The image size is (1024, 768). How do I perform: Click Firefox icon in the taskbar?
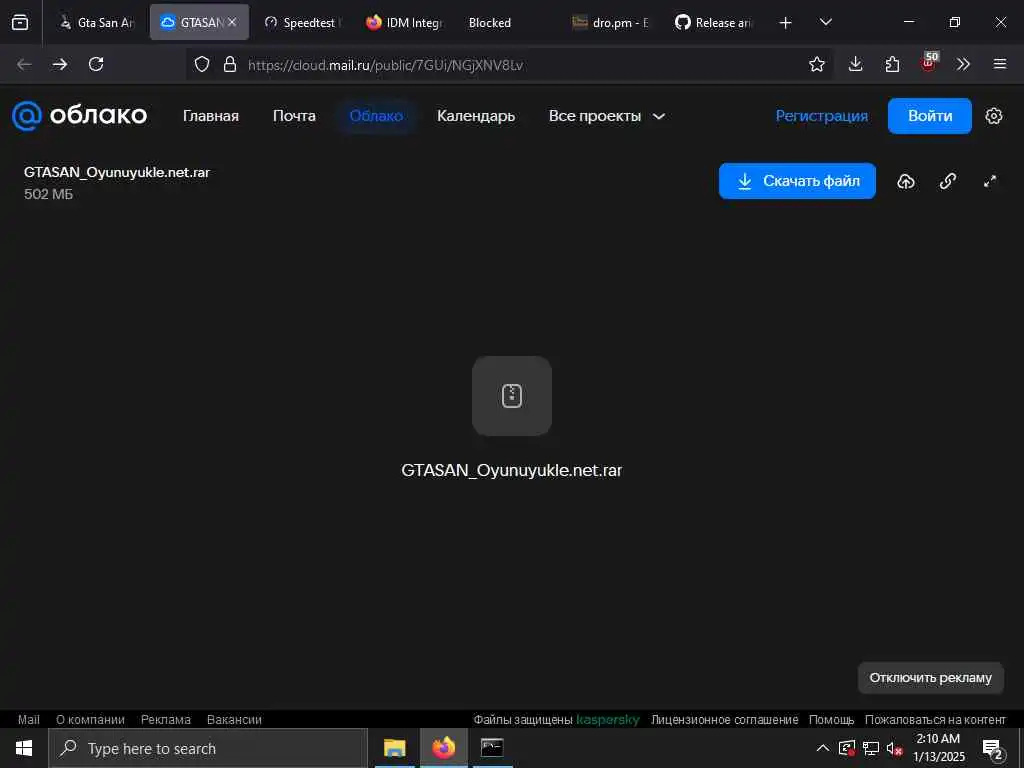443,748
